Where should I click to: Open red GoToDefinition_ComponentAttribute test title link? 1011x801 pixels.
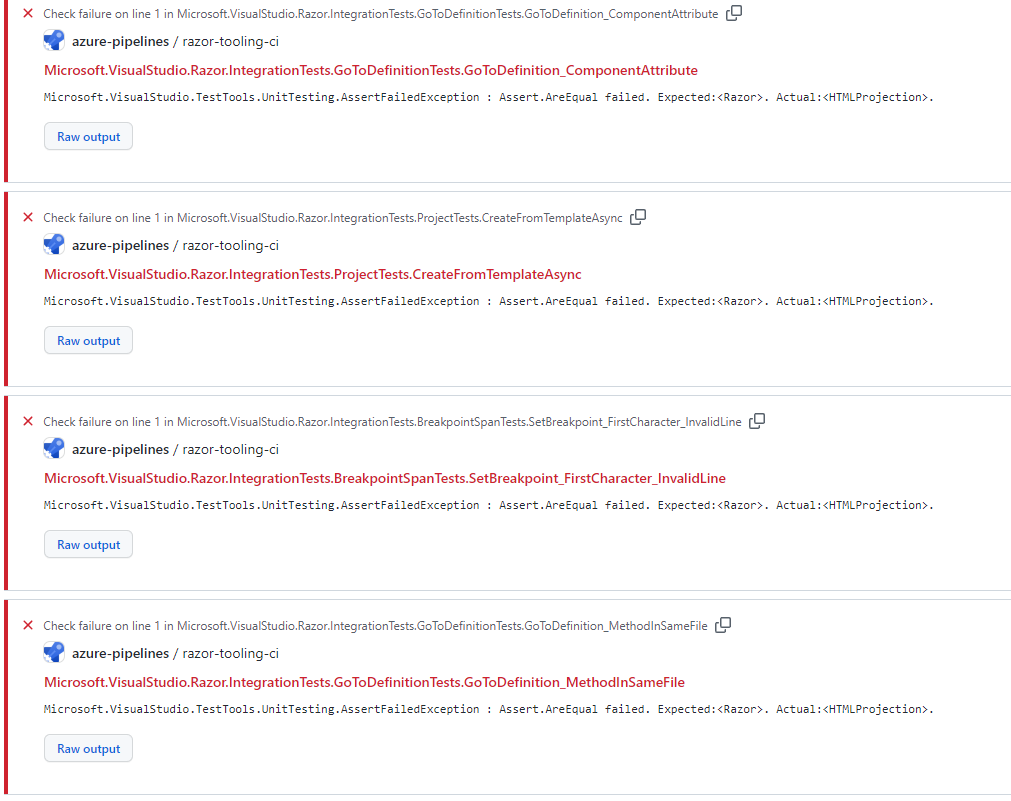coord(371,70)
